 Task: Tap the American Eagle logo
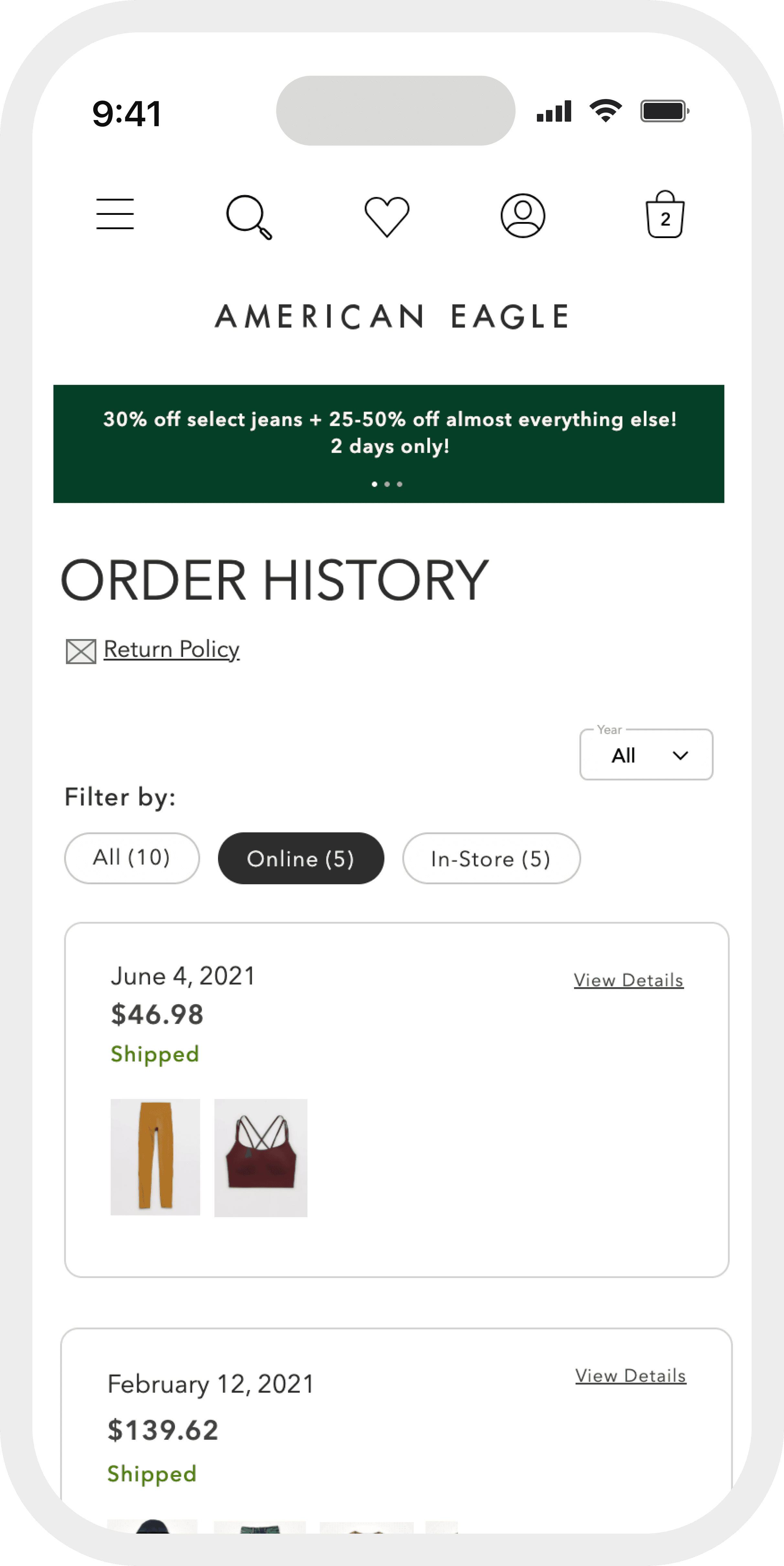(392, 317)
